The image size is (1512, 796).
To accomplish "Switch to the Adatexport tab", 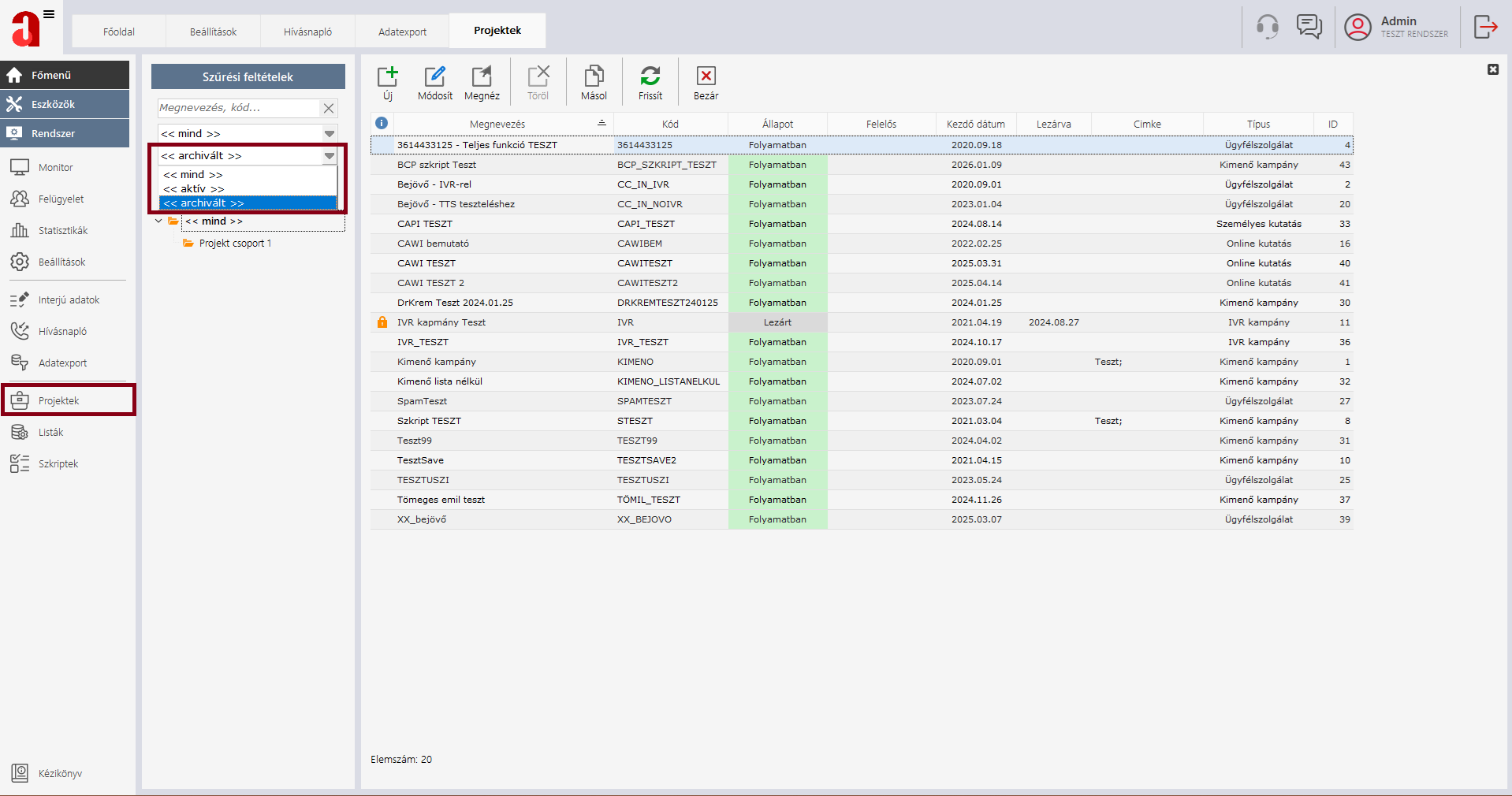I will click(x=402, y=32).
